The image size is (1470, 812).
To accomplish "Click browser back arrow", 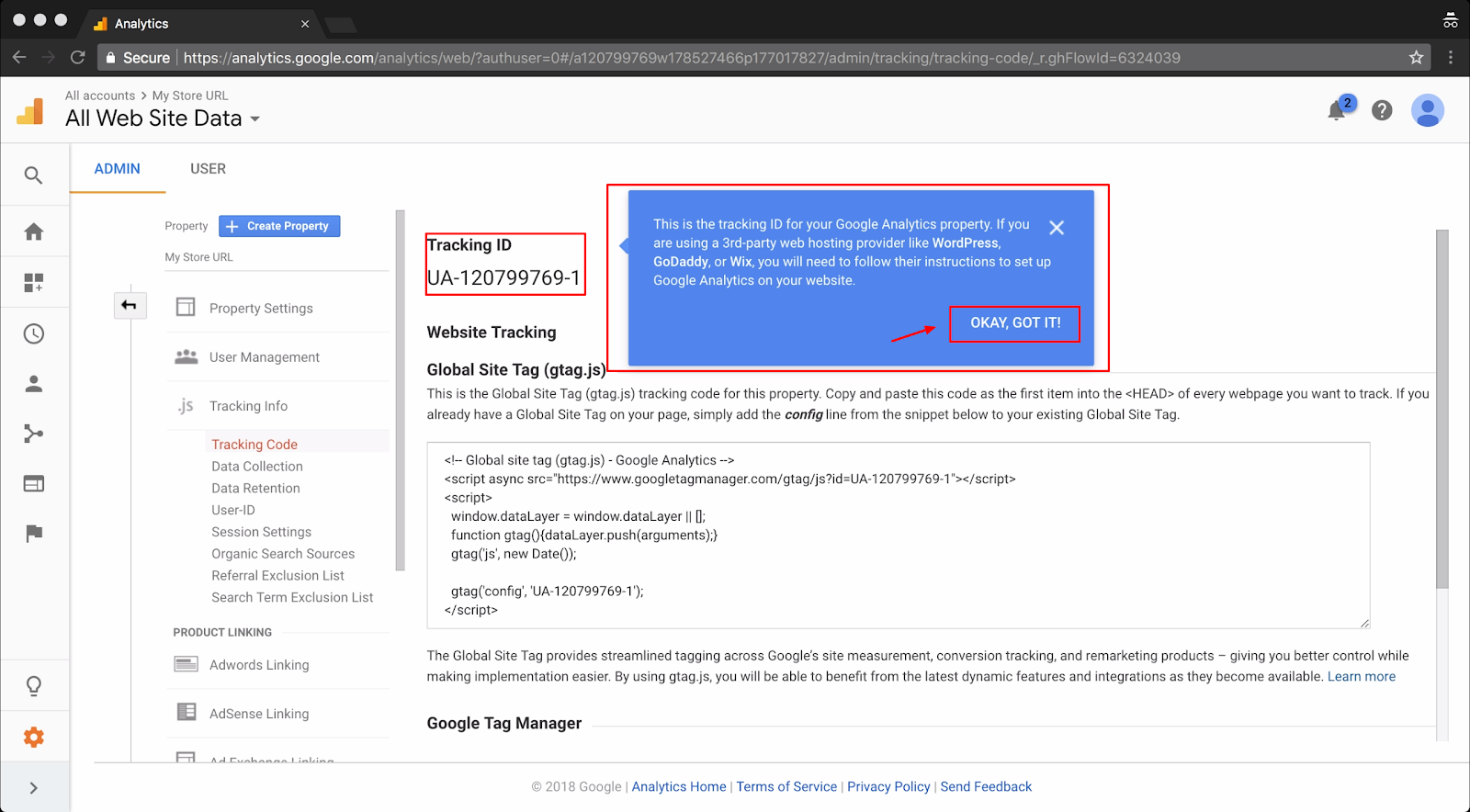I will click(19, 58).
